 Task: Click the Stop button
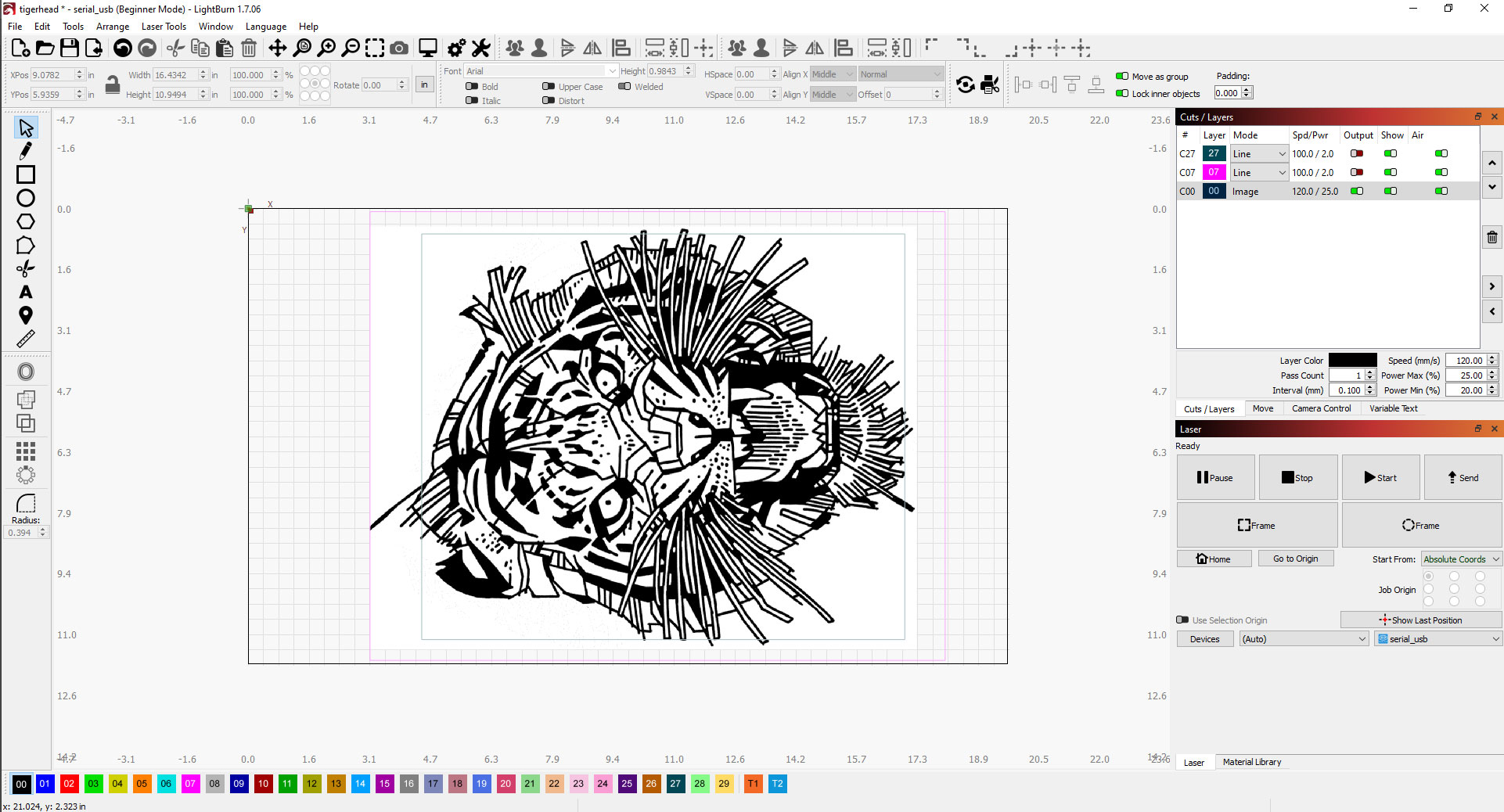1297,477
